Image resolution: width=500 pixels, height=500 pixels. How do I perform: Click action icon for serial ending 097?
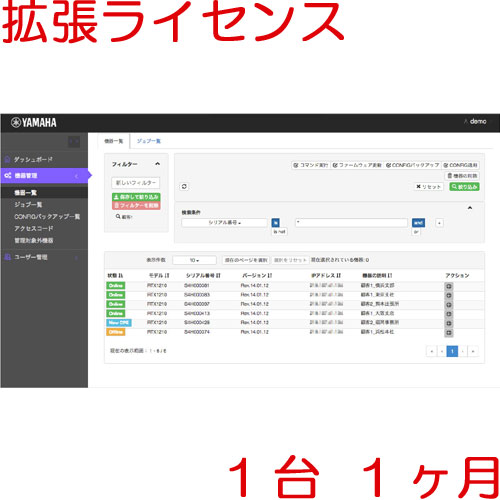pyautogui.click(x=449, y=305)
